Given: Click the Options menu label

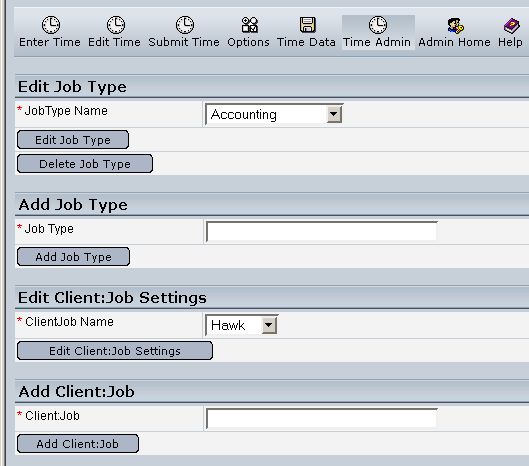Looking at the screenshot, I should tap(248, 42).
